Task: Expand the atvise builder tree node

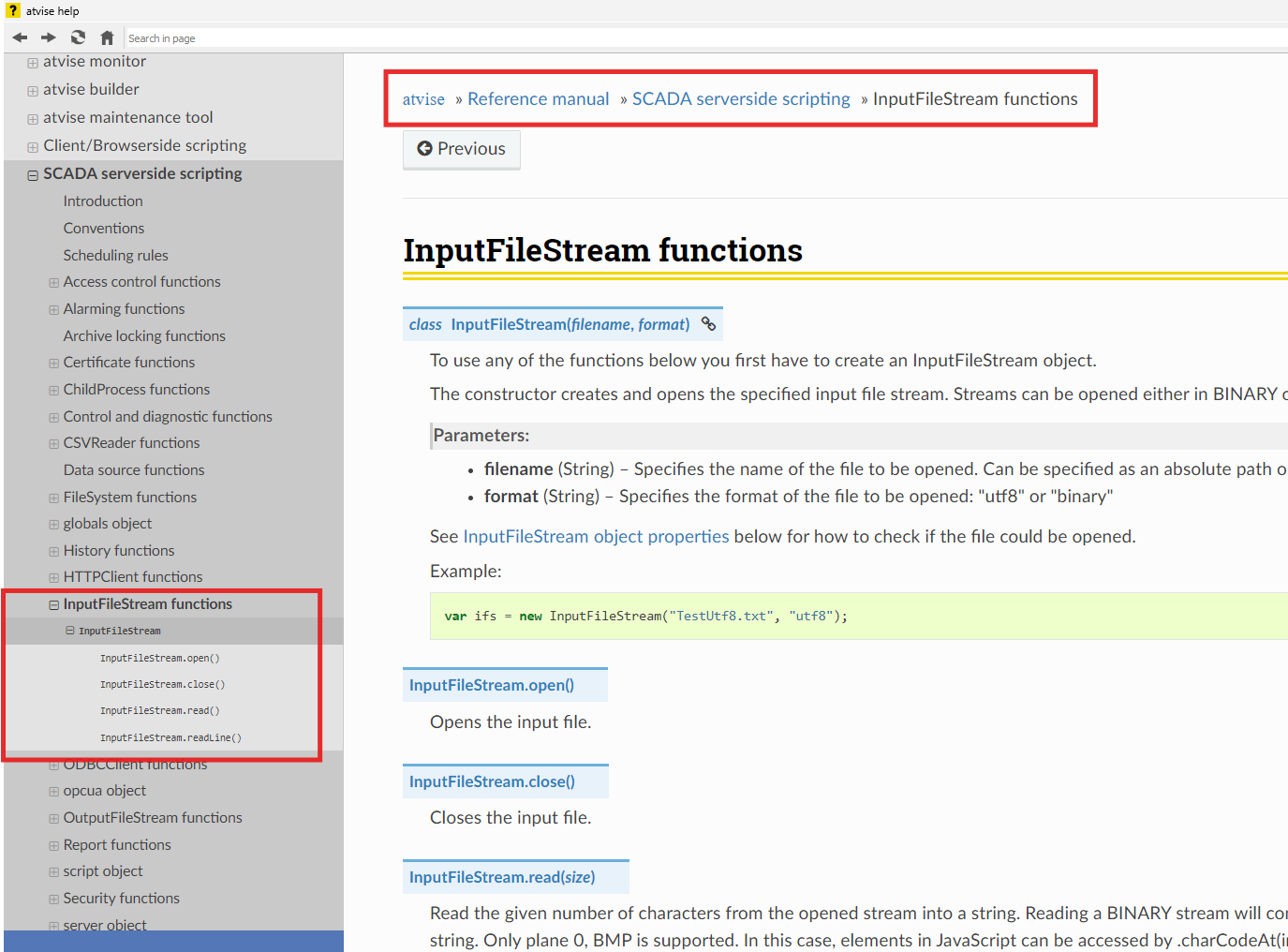Action: pos(33,91)
